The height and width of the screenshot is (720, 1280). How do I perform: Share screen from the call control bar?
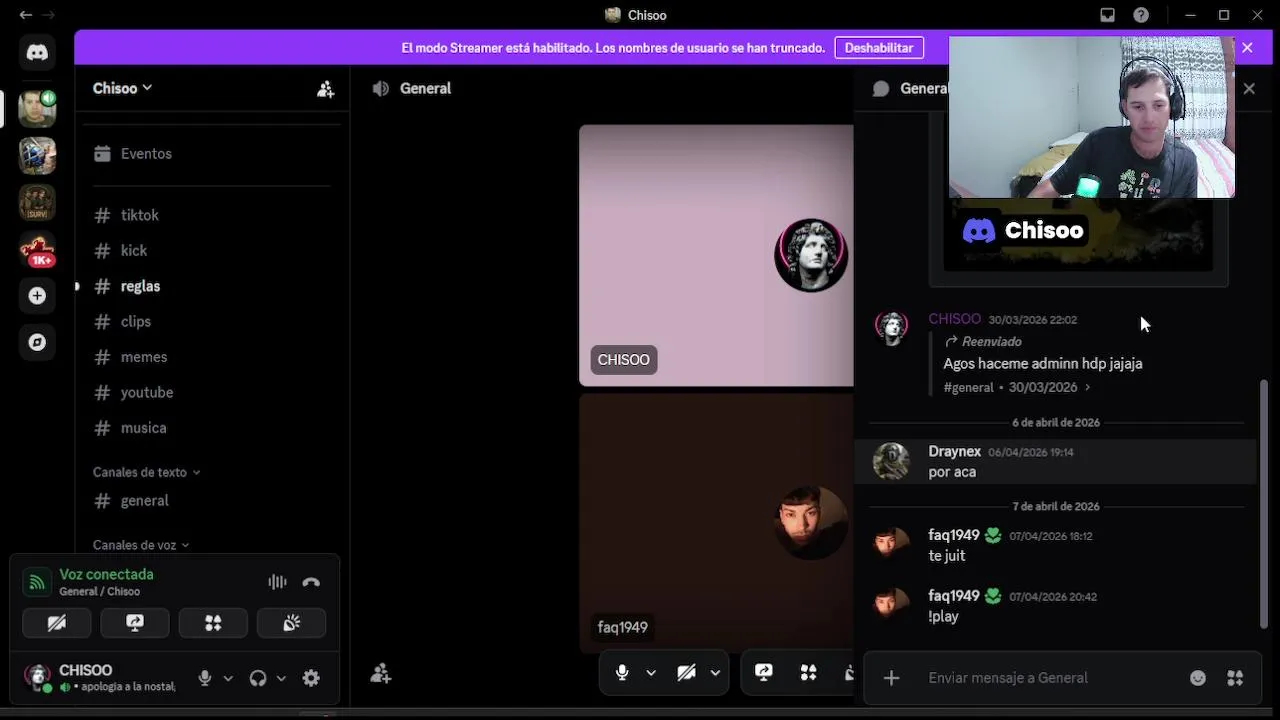[764, 673]
